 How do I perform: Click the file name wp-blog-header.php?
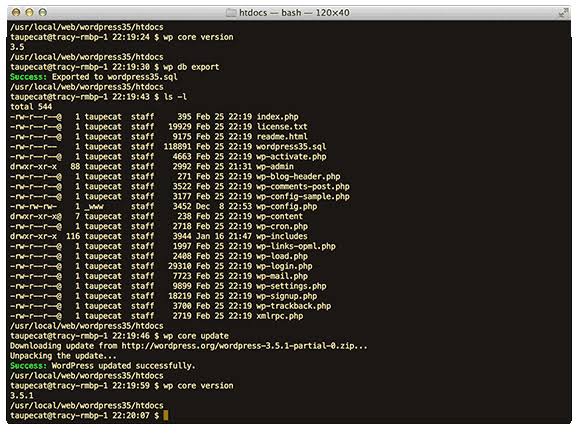click(298, 177)
